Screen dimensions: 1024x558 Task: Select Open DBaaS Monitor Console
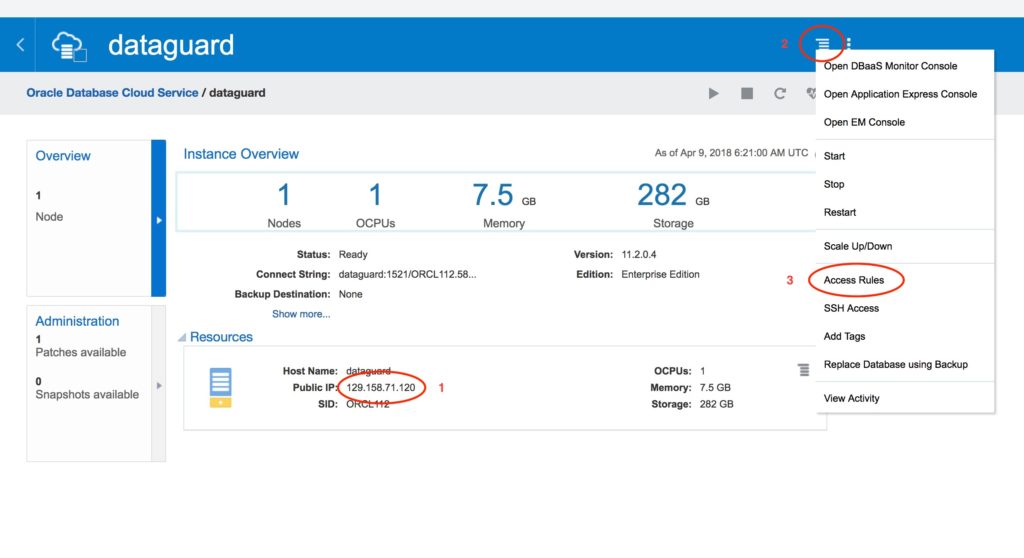tap(890, 66)
